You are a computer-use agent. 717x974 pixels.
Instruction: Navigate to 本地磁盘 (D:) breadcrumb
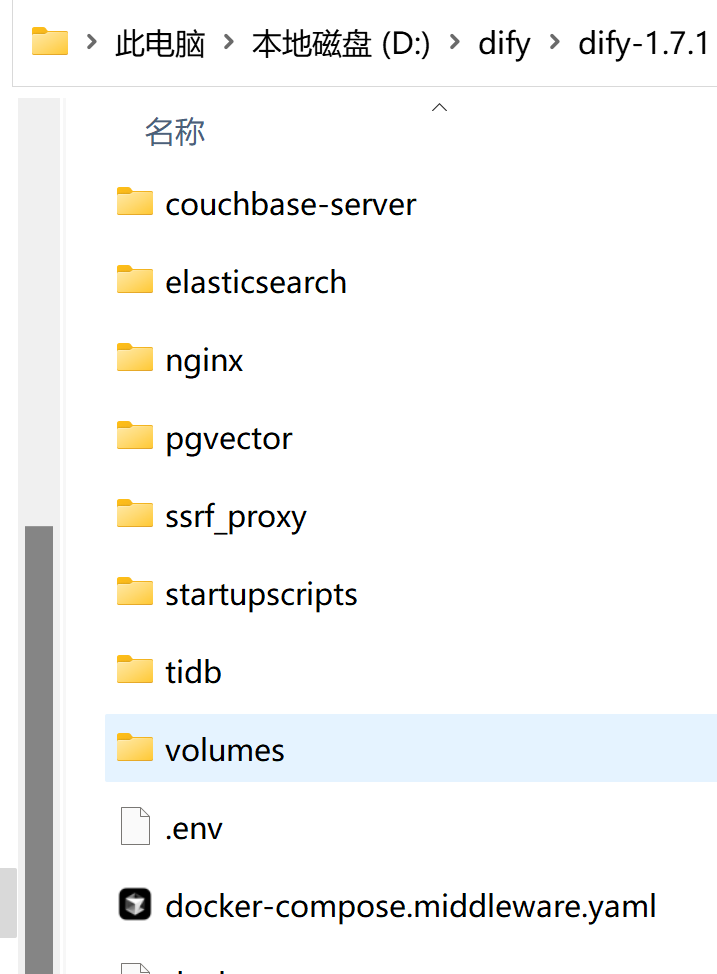point(341,43)
